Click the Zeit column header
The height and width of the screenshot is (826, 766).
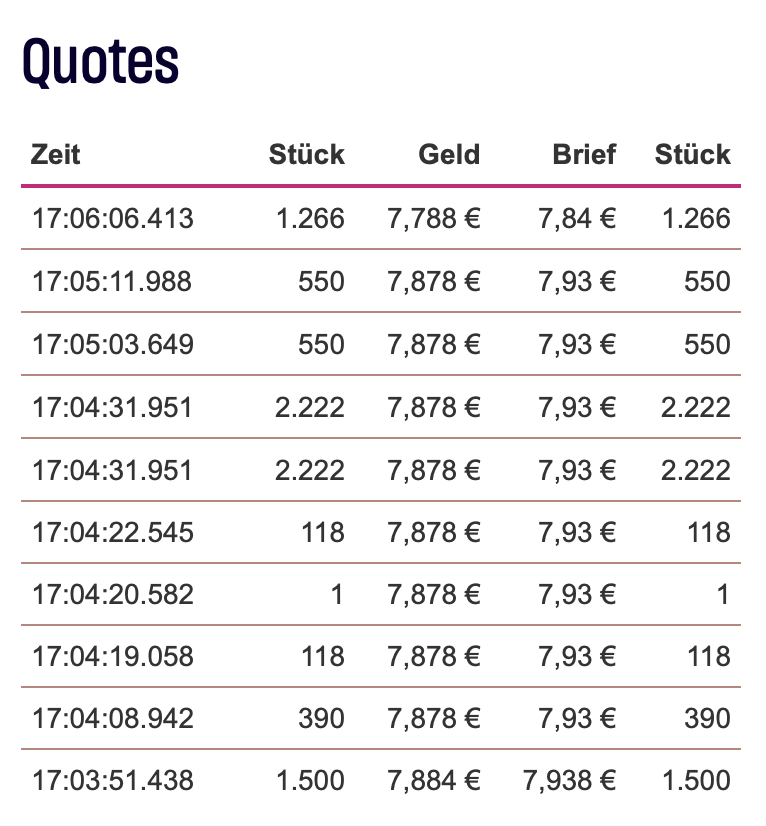pos(56,155)
